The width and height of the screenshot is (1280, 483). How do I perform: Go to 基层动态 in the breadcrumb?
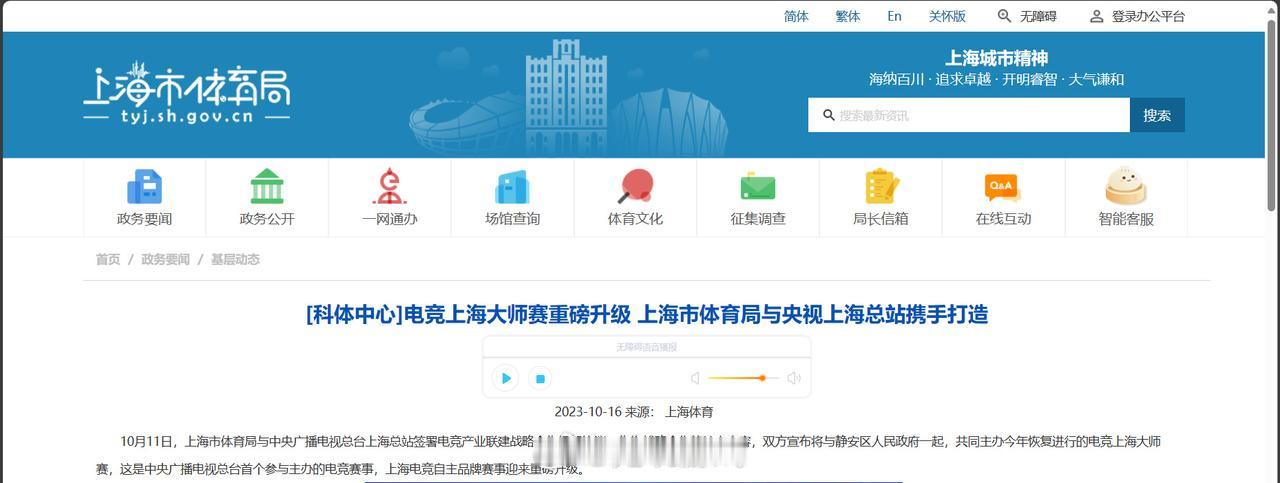coord(235,259)
